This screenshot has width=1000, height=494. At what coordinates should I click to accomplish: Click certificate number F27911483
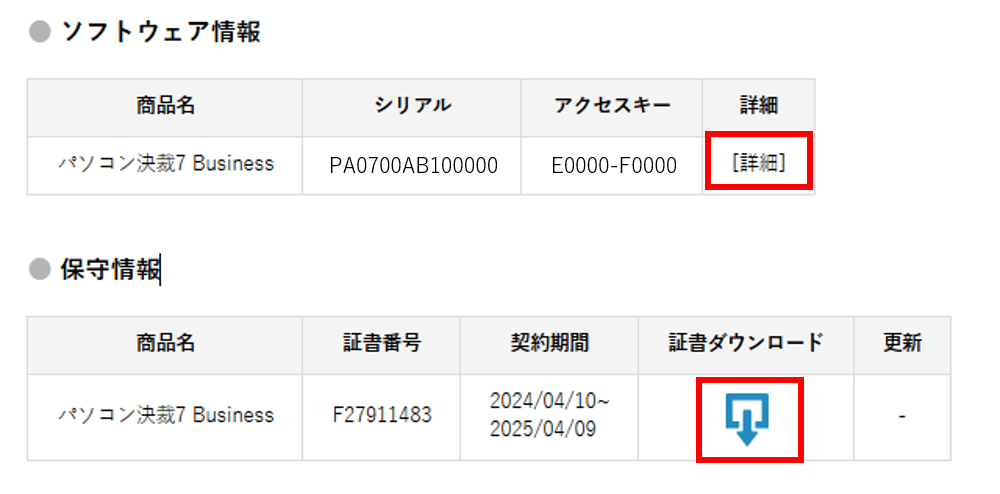(382, 416)
